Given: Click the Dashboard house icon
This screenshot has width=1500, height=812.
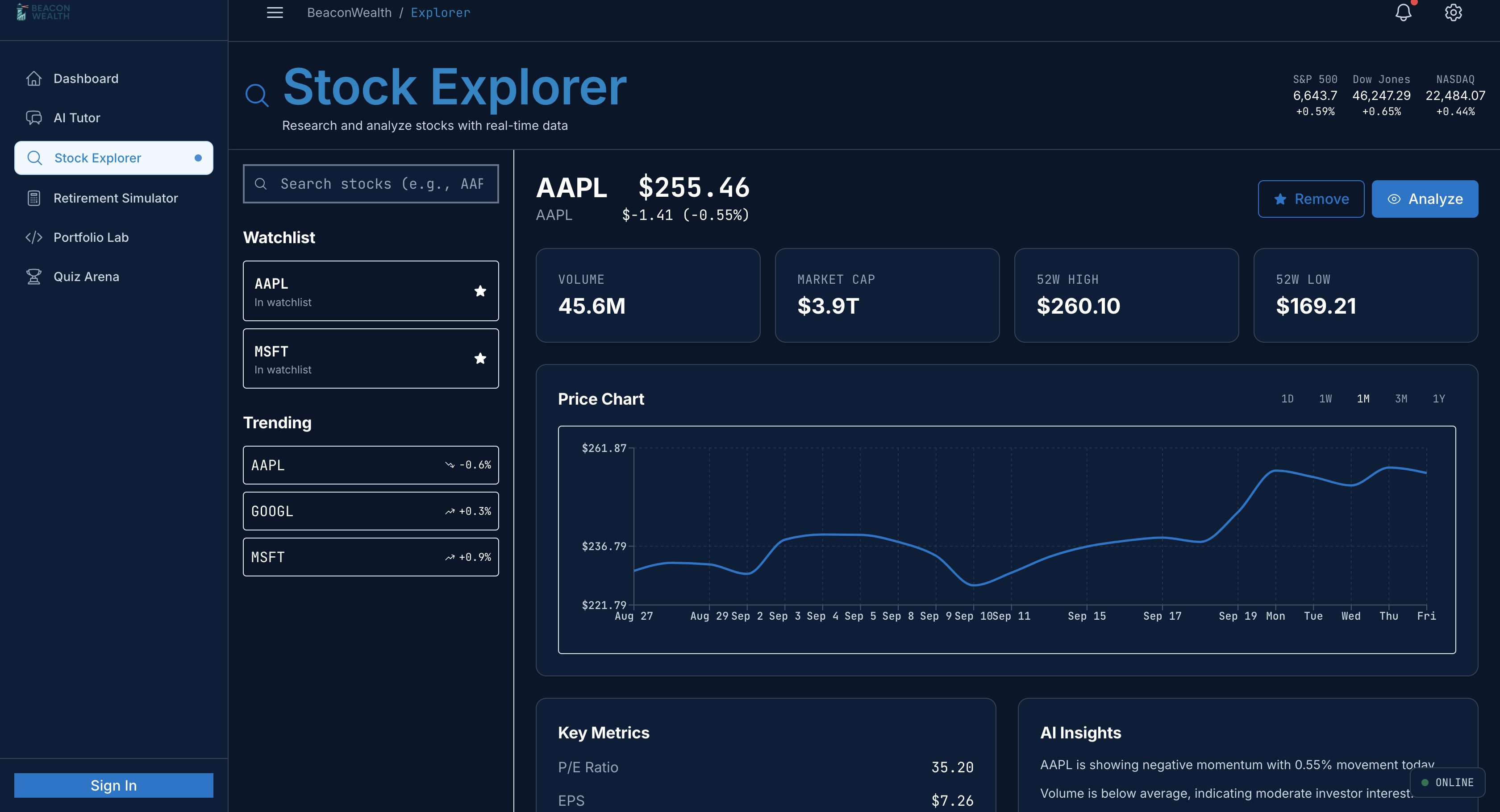Looking at the screenshot, I should coord(34,79).
